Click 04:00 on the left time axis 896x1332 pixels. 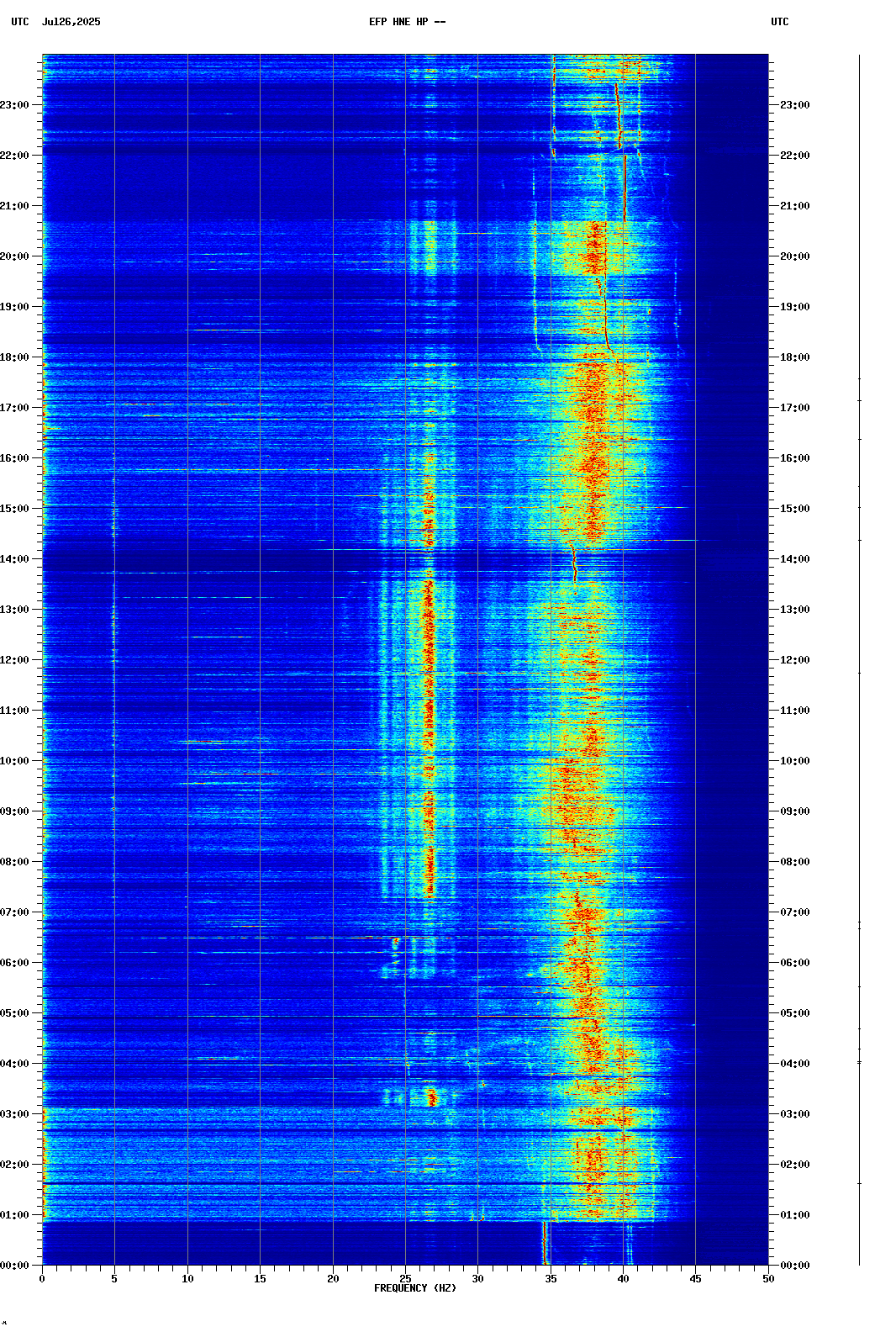(x=14, y=1064)
